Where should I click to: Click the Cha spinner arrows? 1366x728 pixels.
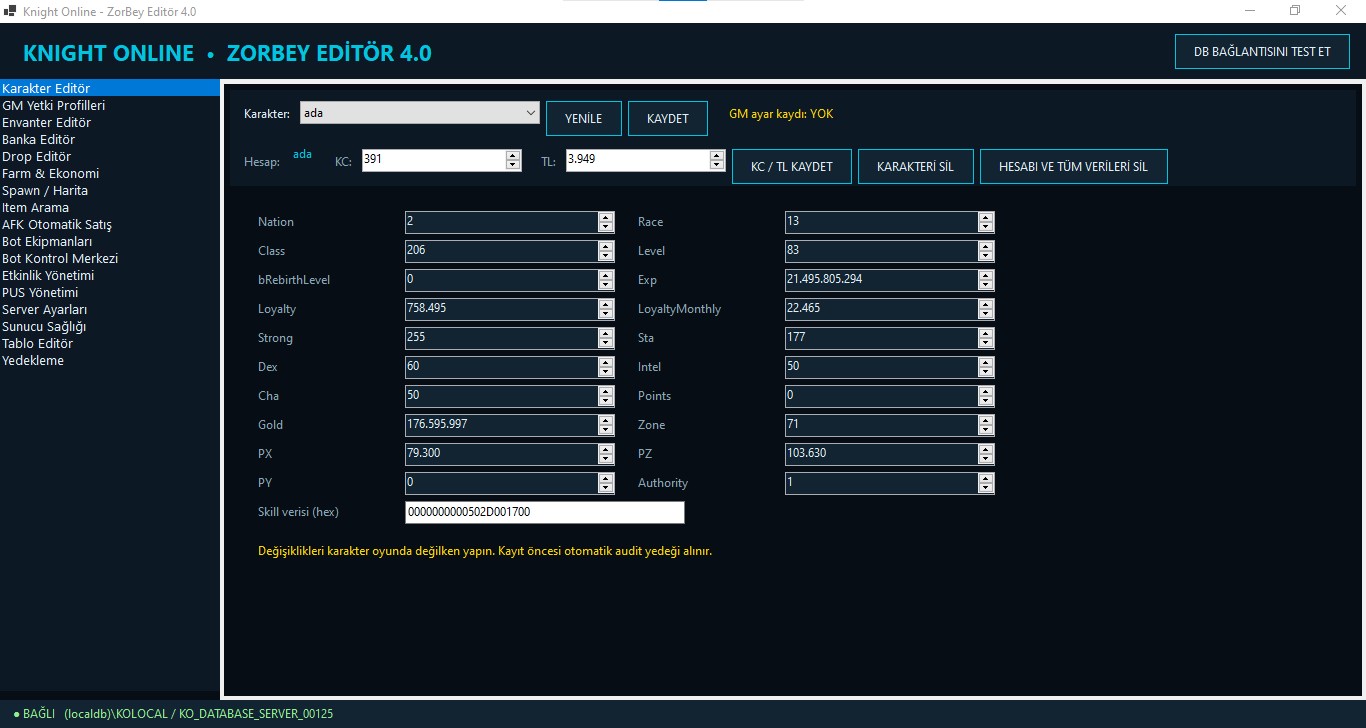(x=606, y=396)
